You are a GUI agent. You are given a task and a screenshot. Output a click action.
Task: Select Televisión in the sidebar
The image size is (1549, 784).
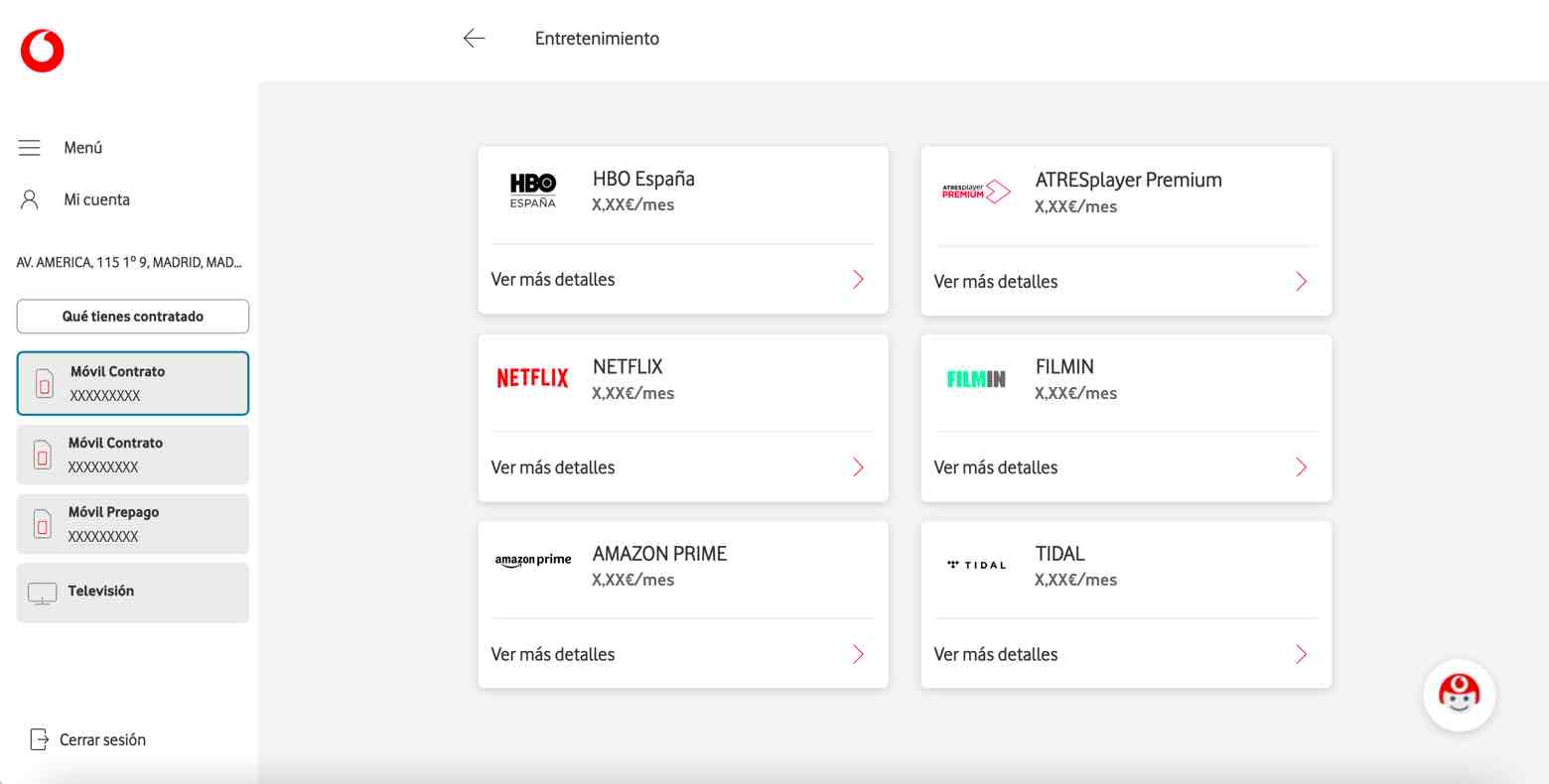click(132, 591)
